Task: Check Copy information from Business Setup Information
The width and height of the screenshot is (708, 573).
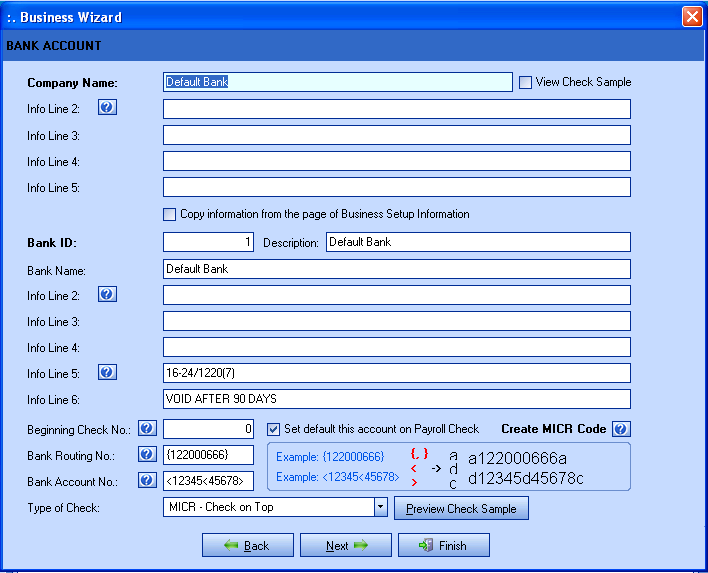Action: (x=169, y=214)
